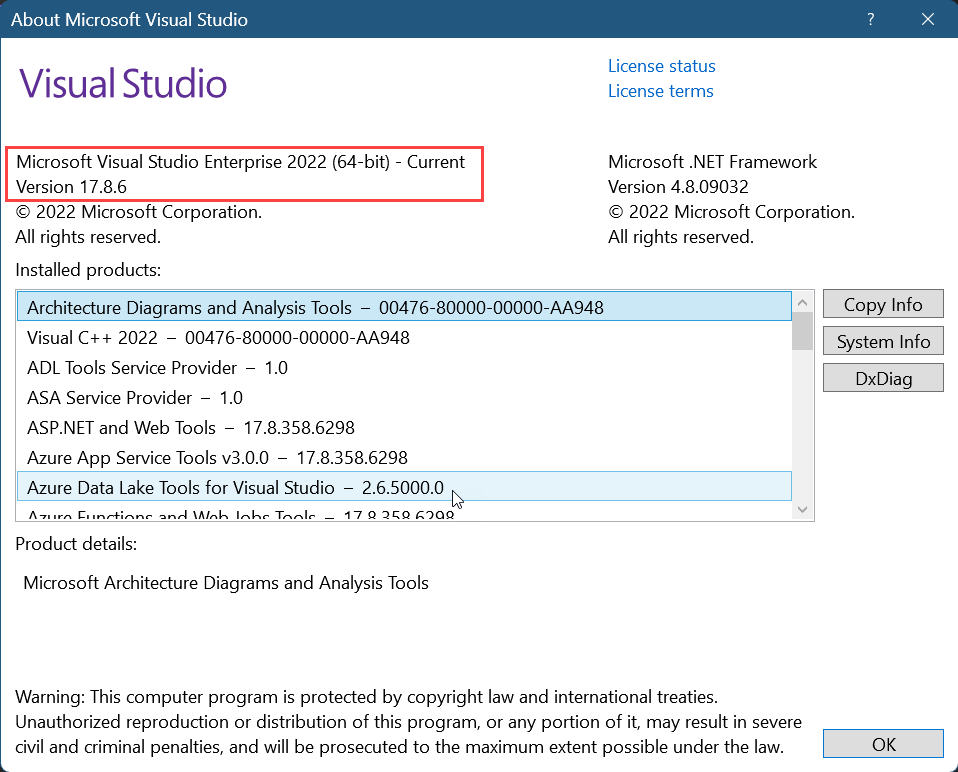
Task: Click the Copy Info button
Action: pos(883,304)
